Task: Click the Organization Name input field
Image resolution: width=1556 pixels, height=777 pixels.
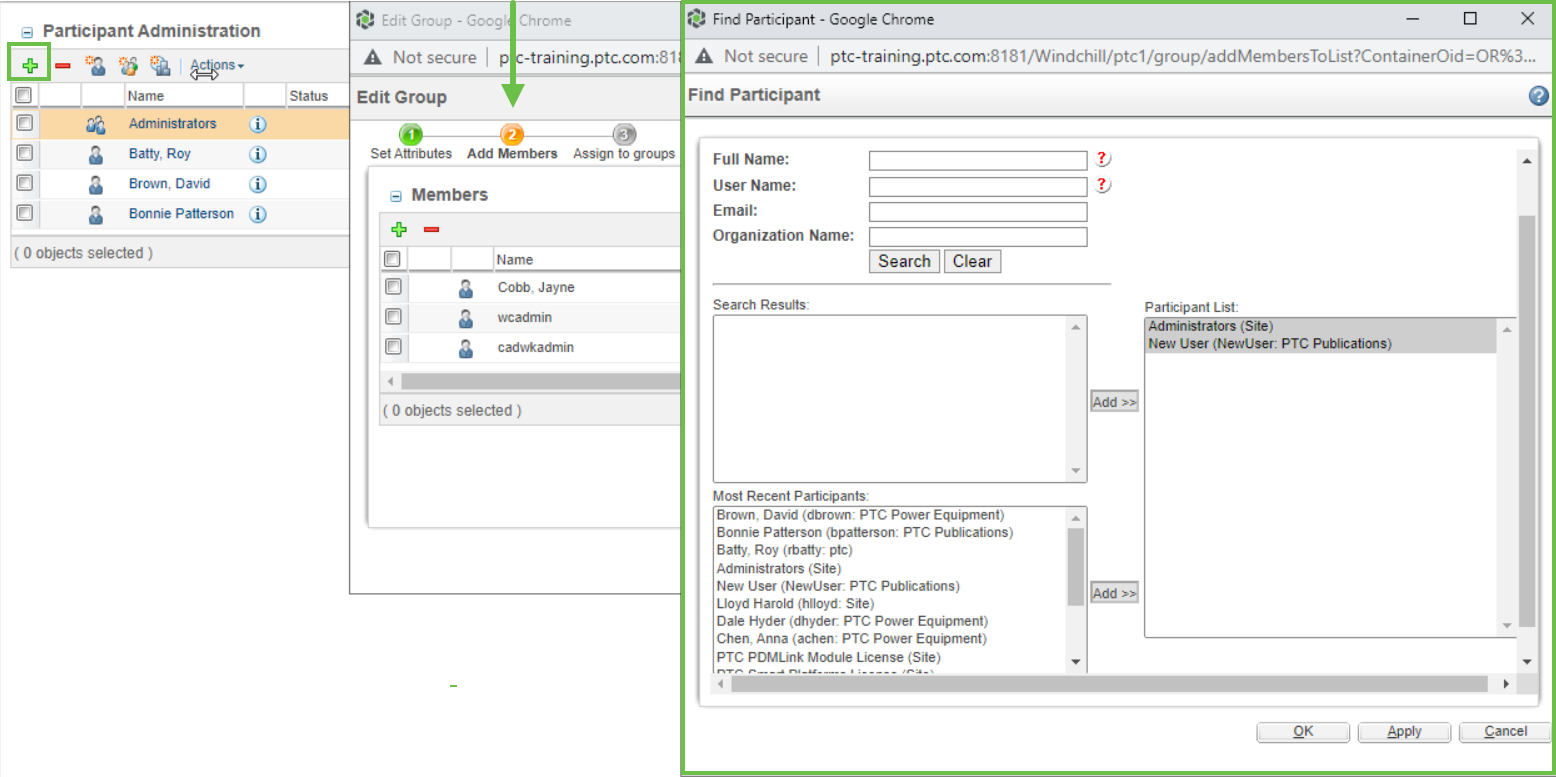Action: point(978,237)
